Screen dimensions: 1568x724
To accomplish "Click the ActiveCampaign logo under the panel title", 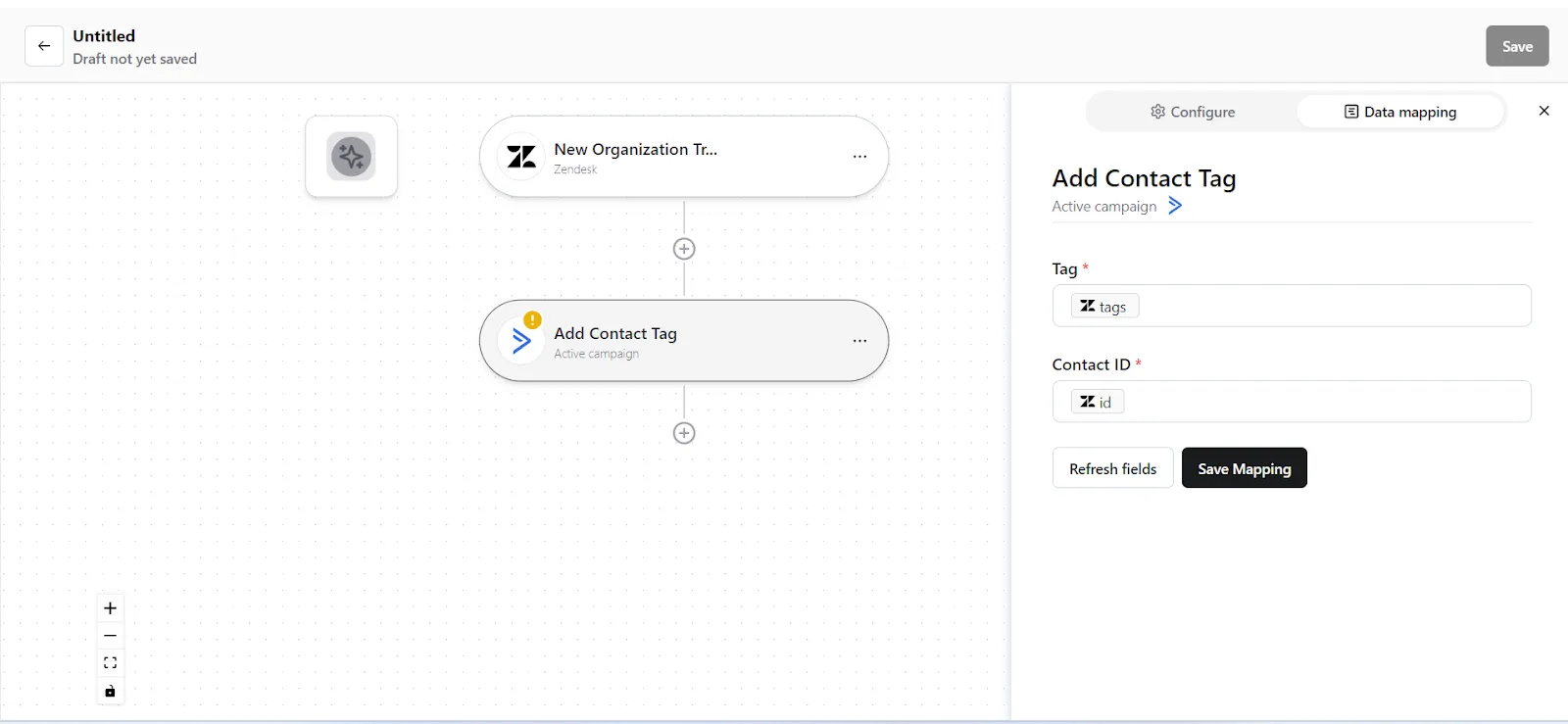I will pos(1175,206).
